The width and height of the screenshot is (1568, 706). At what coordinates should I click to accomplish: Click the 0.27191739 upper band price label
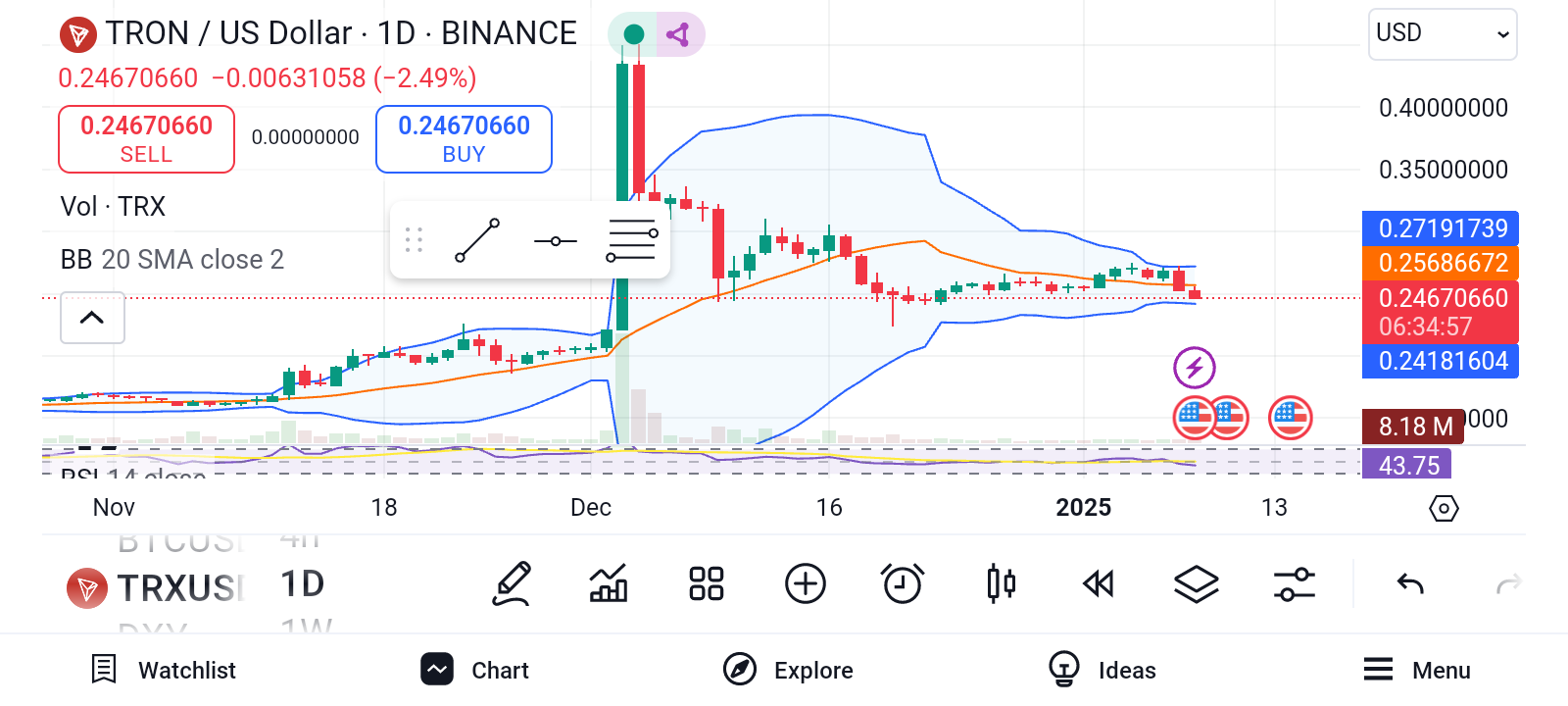click(1441, 228)
